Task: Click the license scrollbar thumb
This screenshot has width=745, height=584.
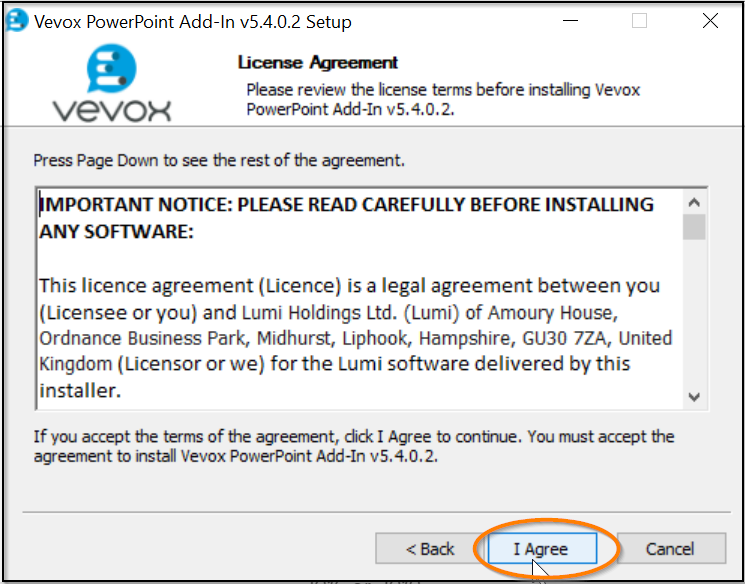Action: tap(694, 227)
